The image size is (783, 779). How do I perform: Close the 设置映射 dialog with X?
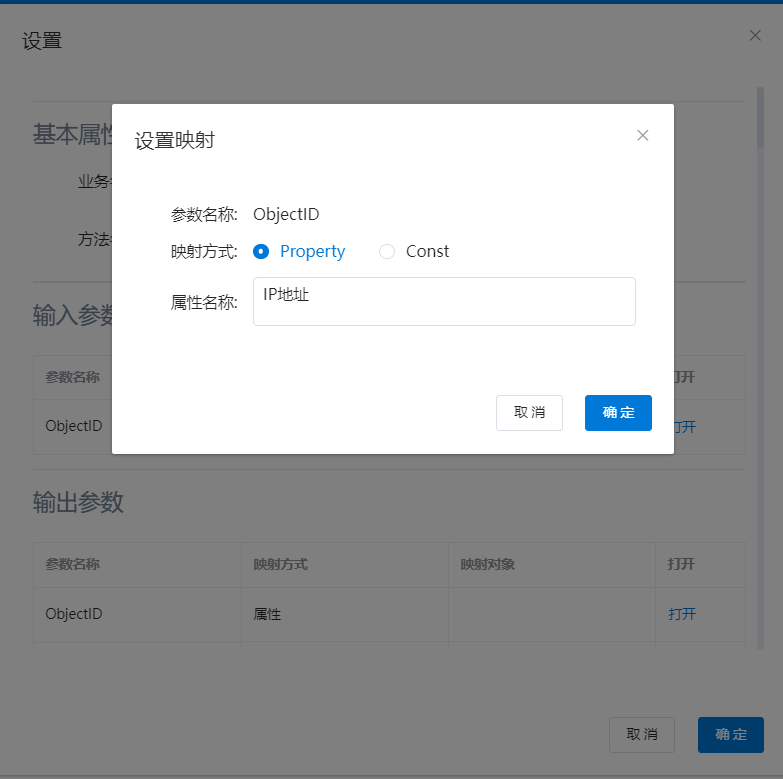tap(643, 135)
